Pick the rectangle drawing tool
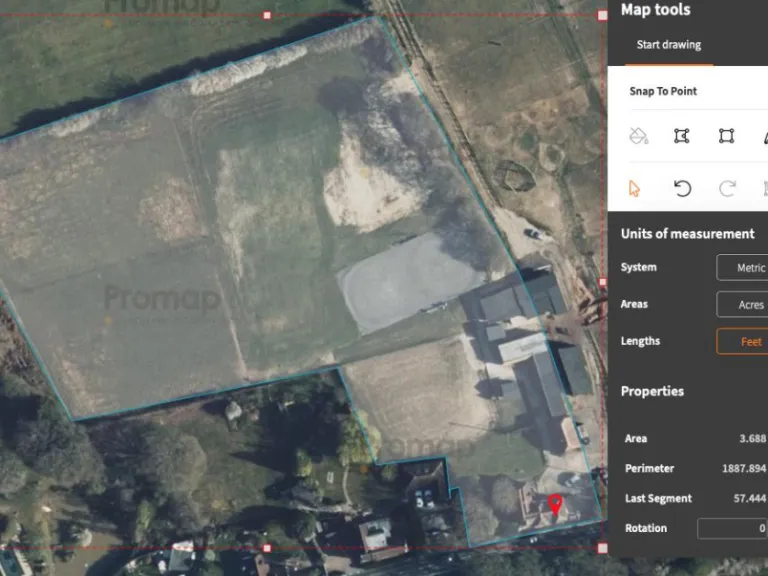The image size is (768, 576). click(727, 136)
